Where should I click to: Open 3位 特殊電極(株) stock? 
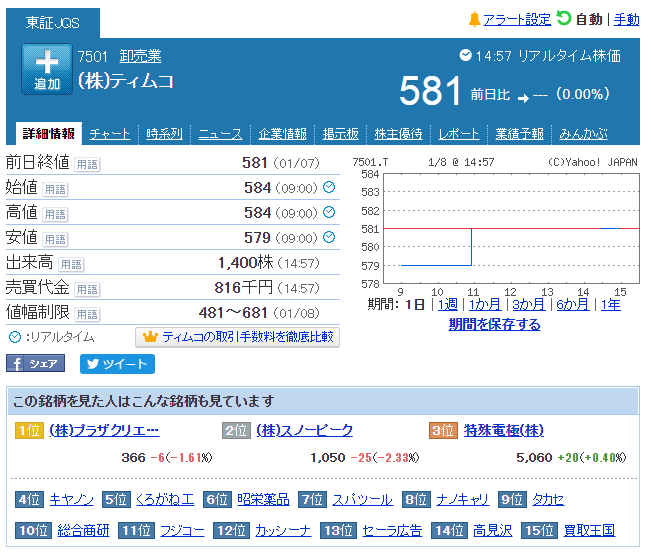pos(504,430)
